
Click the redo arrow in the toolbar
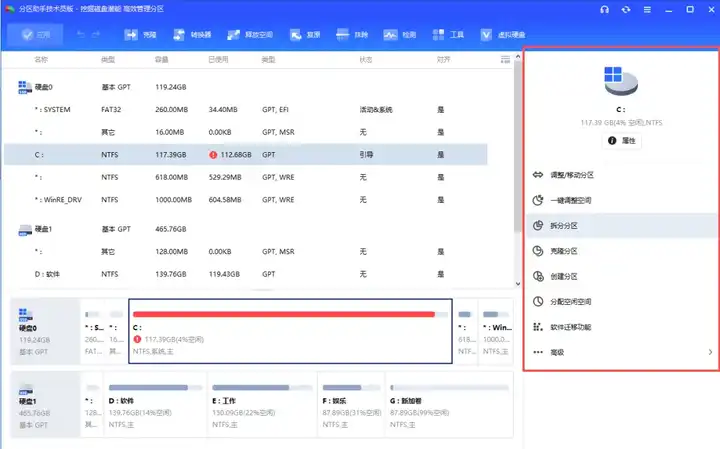(96, 34)
